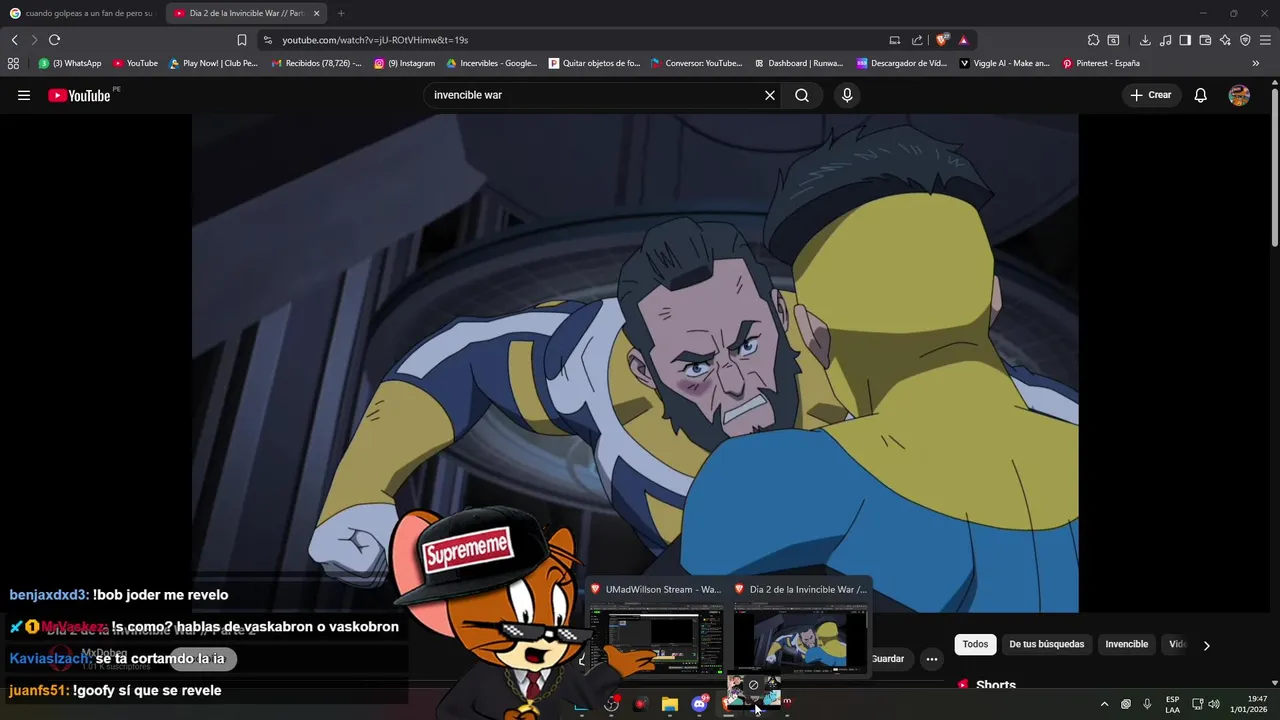
Task: Show hidden bookmarks with double chevron
Action: click(1256, 63)
